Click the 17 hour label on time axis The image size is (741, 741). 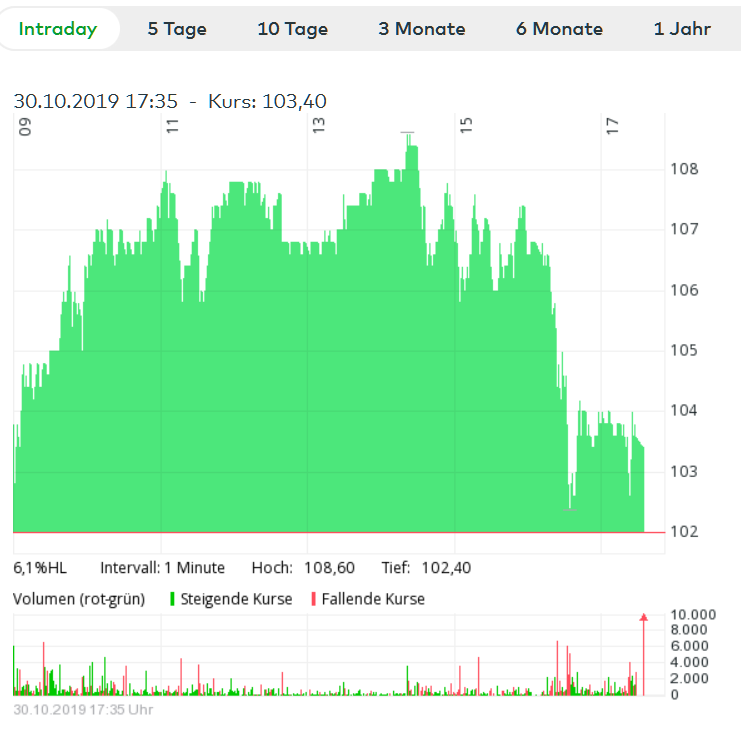(613, 126)
